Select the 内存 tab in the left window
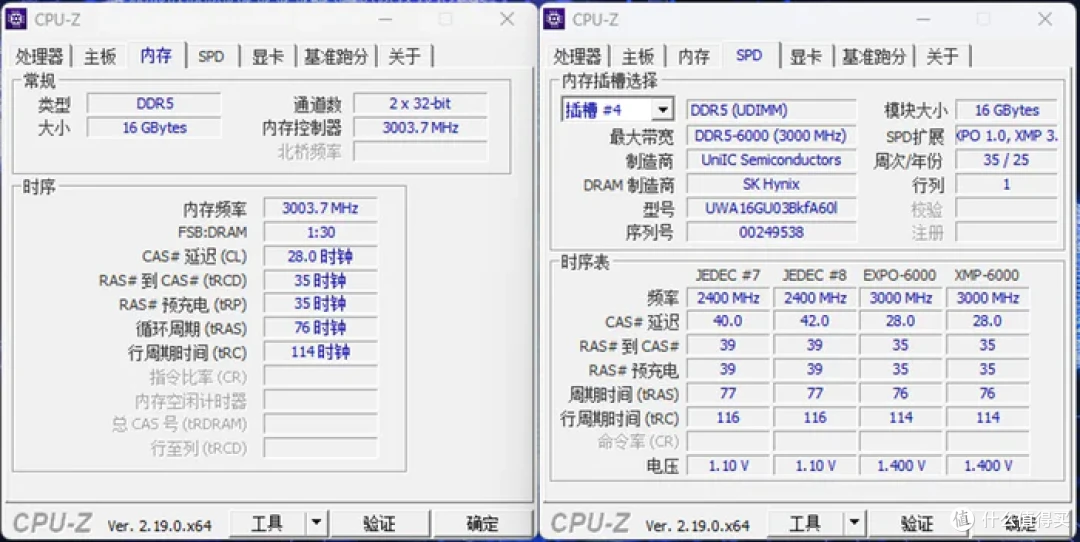This screenshot has height=542, width=1080. coord(157,55)
